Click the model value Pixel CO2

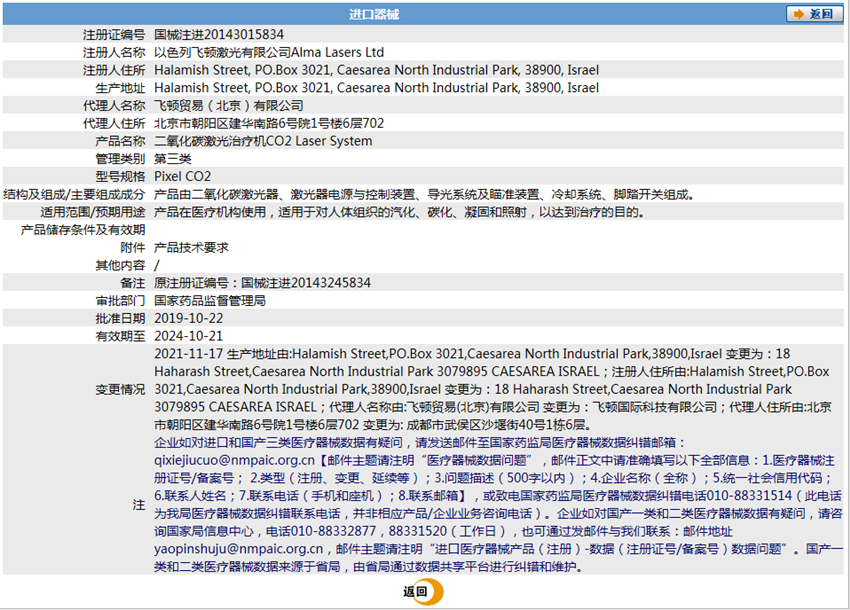coord(183,177)
